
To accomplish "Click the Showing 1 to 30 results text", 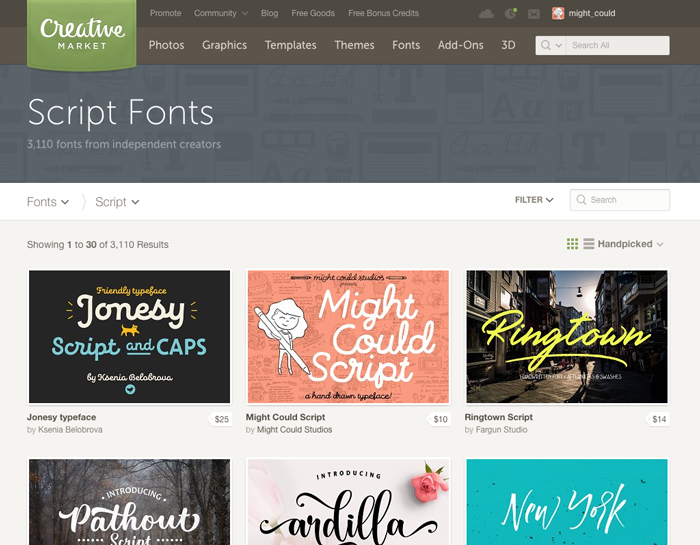I will 98,245.
